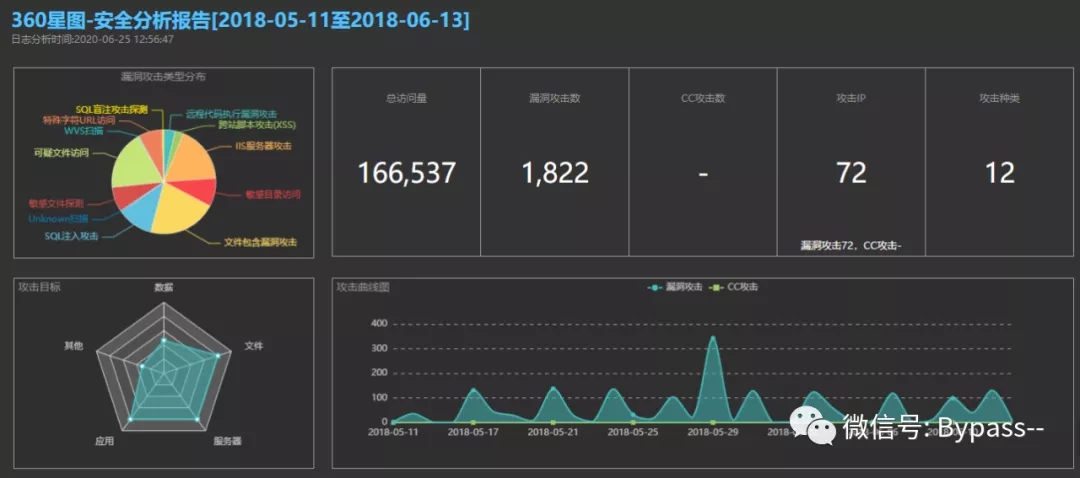Click the 应用 vertex on radar chart
This screenshot has height=478, width=1080.
[131, 417]
